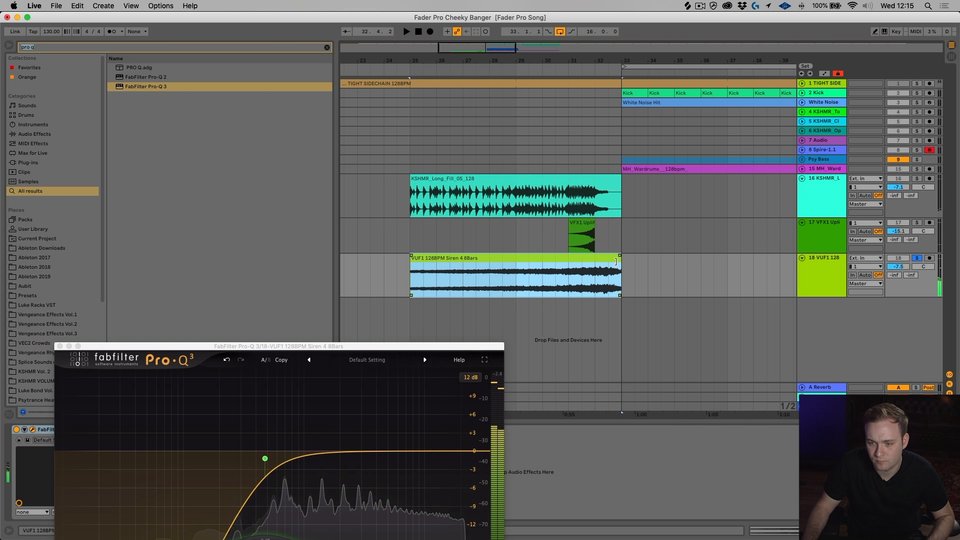Collapse track 17 VFX1 Uplifter
The image size is (960, 540).
pos(802,222)
